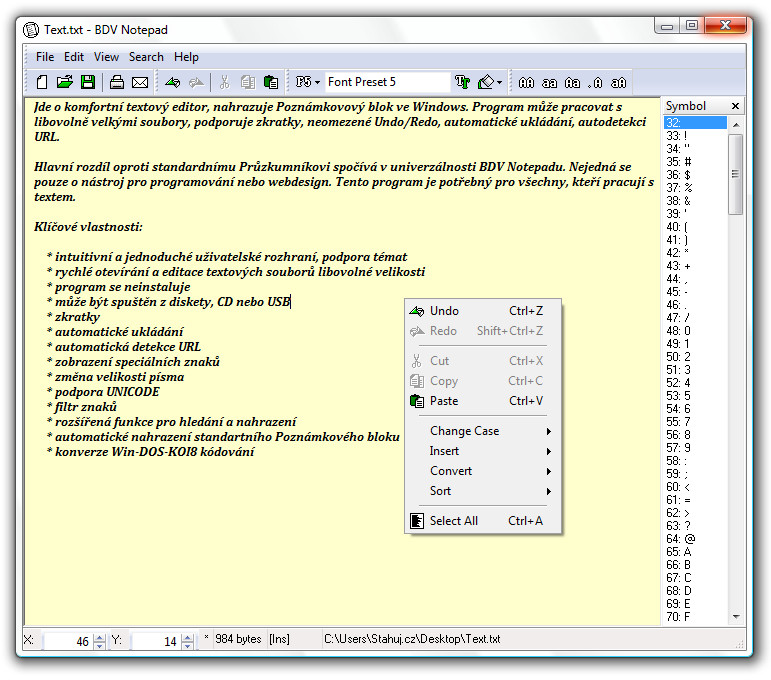Screen dimensions: 771x680
Task: Choose Cut in the context menu
Action: (483, 361)
